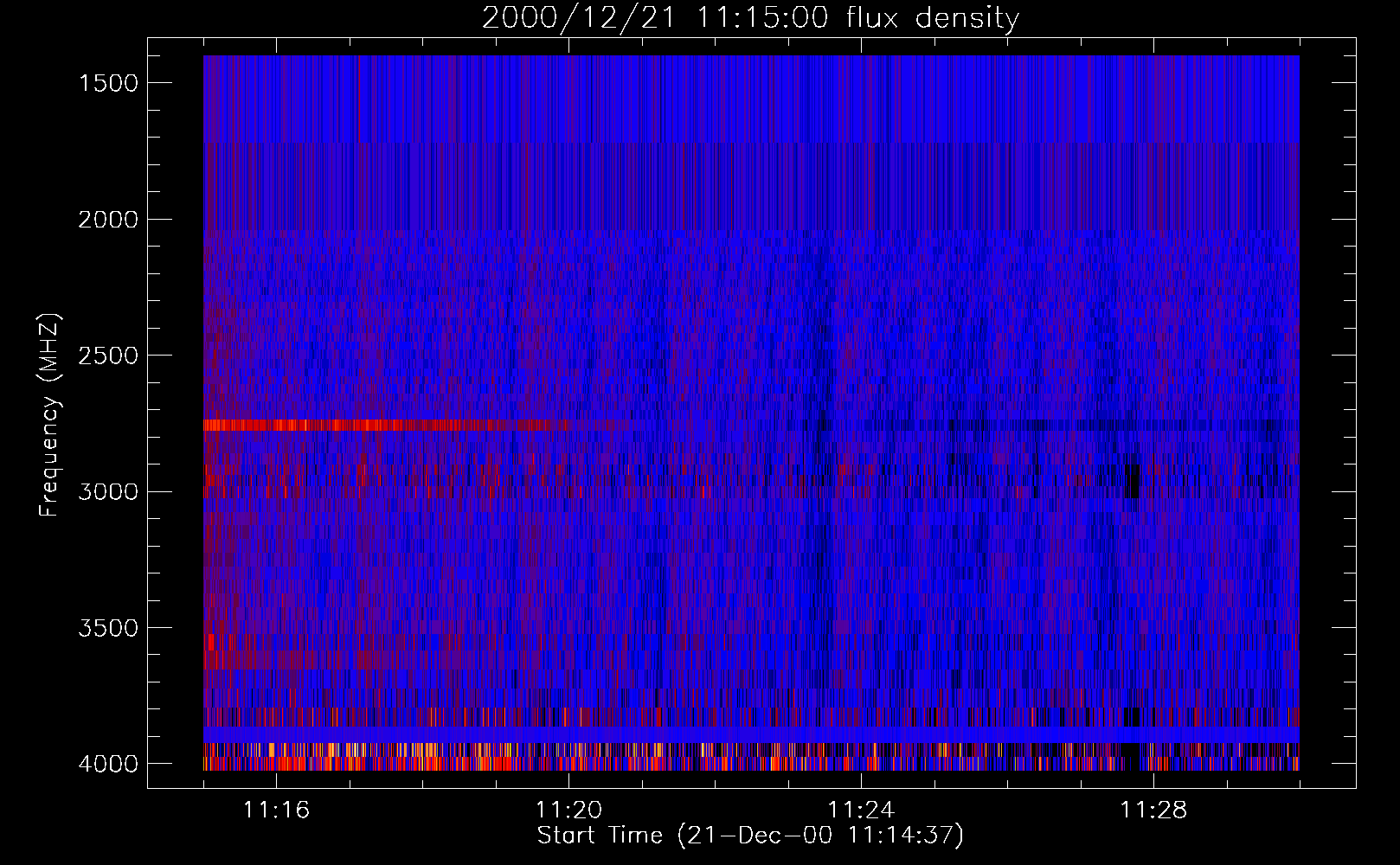Click the plot title "2000/12/21 11:15:00 flux density"
1400x865 pixels.
[x=750, y=17]
